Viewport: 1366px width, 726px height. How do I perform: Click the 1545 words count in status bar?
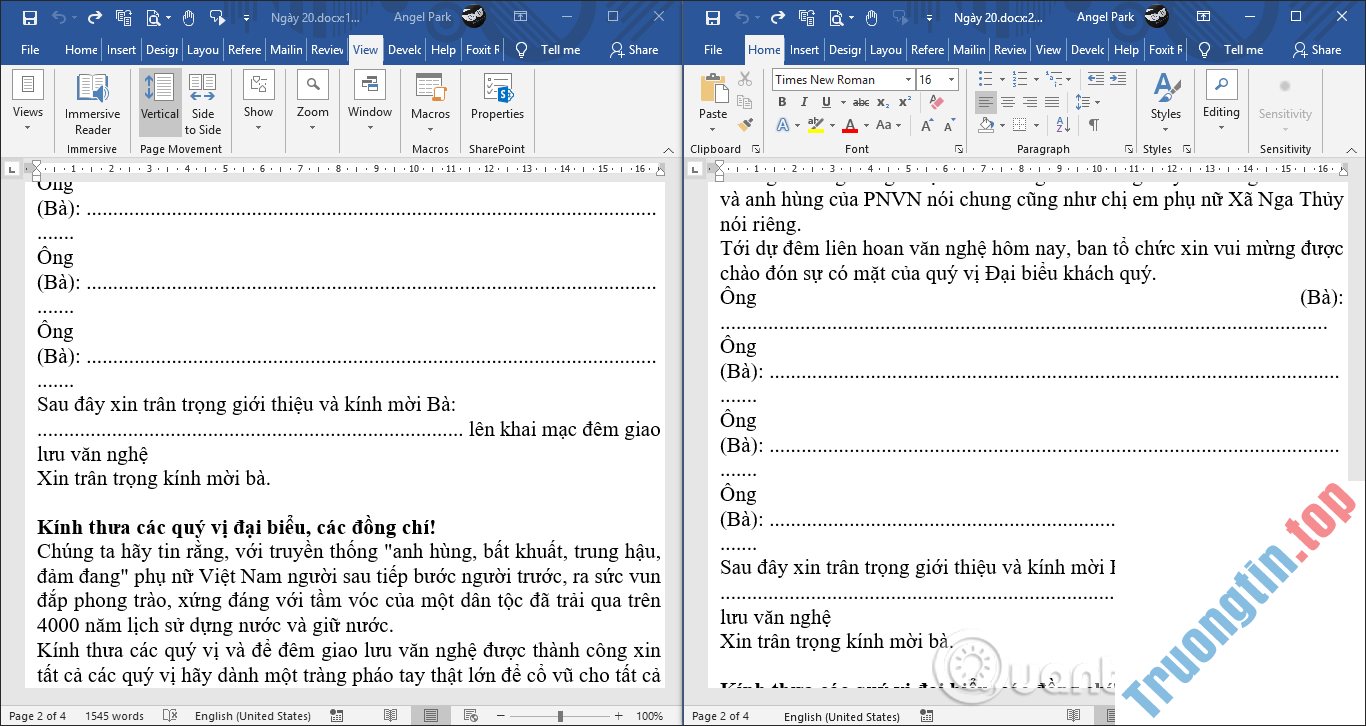point(114,716)
